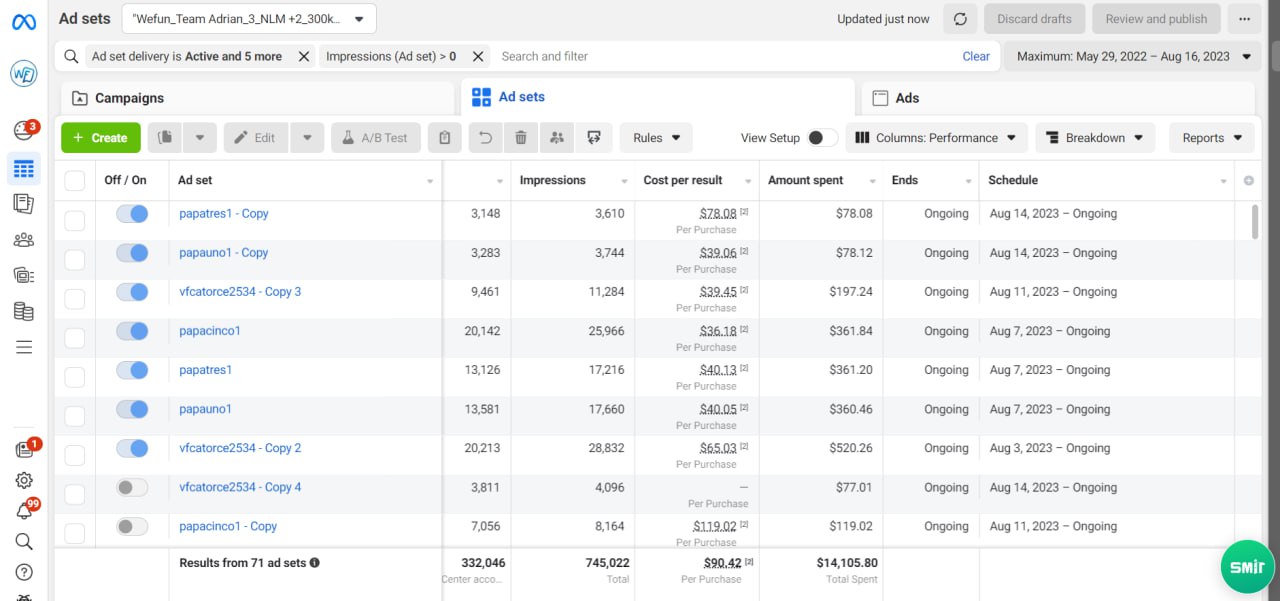Open notifications bell with 99 badge
Image resolution: width=1280 pixels, height=601 pixels.
coord(24,510)
